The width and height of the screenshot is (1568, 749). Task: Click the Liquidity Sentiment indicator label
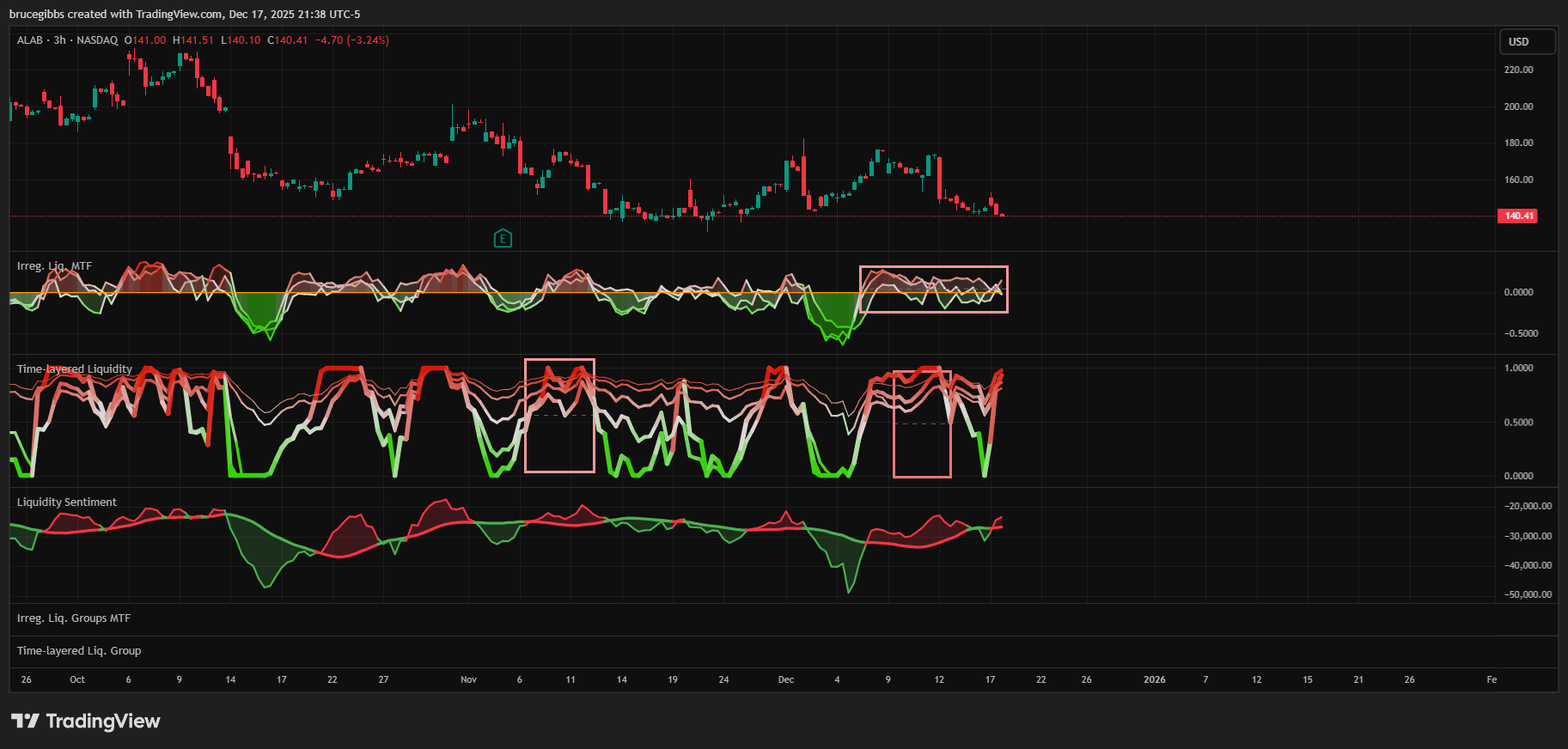tap(66, 502)
